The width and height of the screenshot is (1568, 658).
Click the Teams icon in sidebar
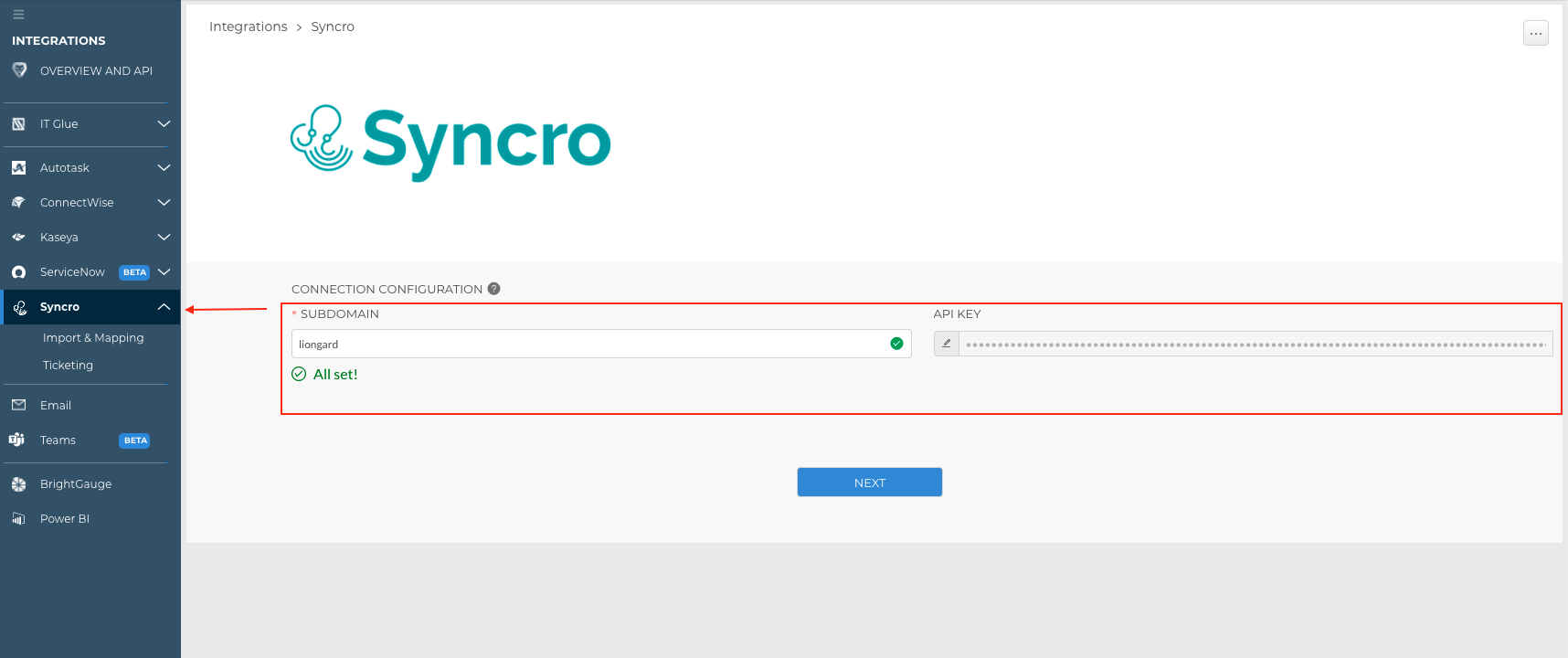coord(16,440)
